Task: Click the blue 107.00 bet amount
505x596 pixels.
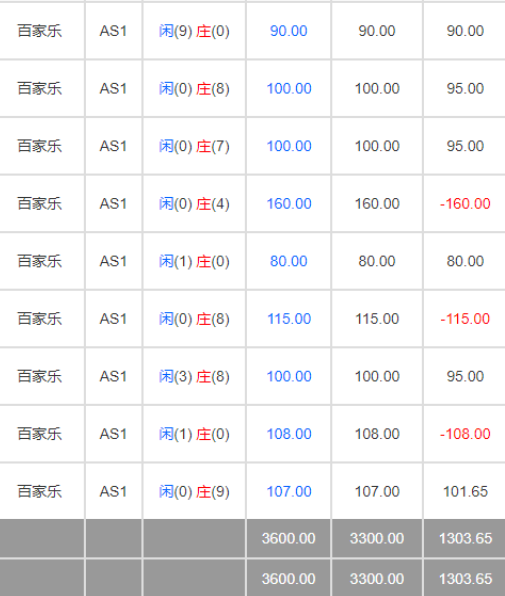Action: coord(289,492)
